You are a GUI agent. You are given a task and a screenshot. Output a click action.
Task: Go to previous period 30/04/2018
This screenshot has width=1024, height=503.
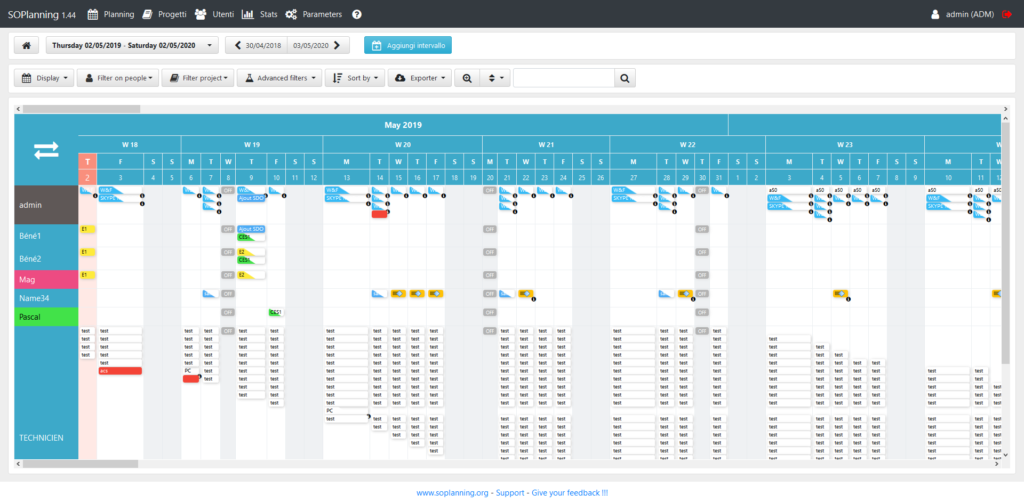257,45
